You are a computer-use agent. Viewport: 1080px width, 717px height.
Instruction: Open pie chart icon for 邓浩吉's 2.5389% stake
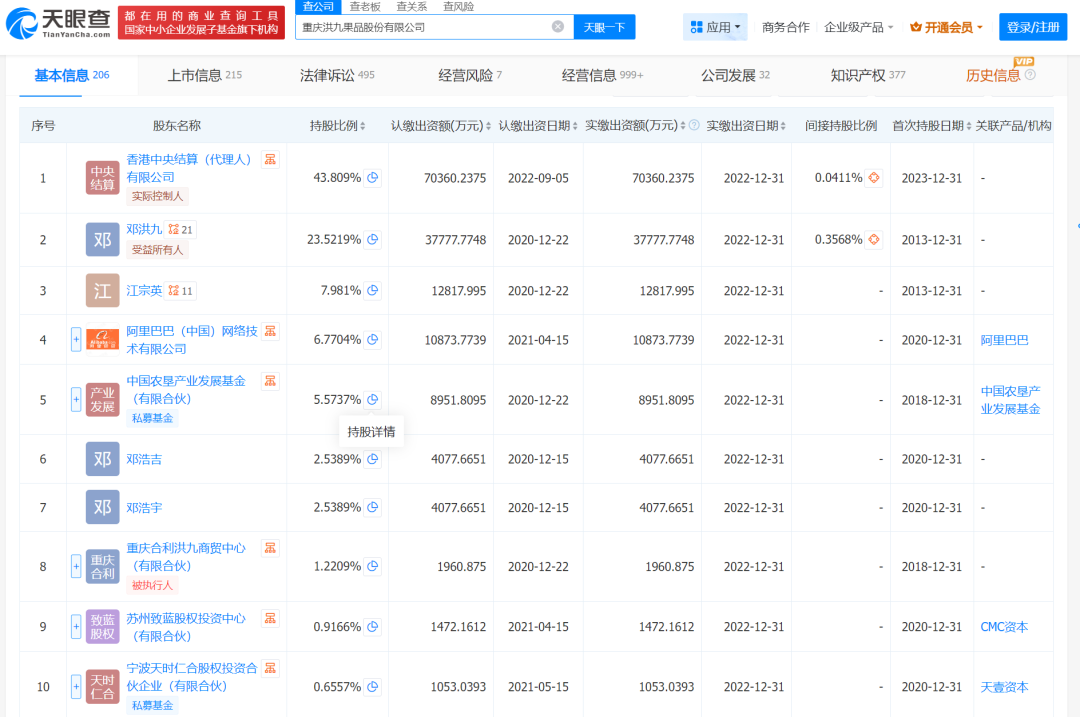[373, 459]
